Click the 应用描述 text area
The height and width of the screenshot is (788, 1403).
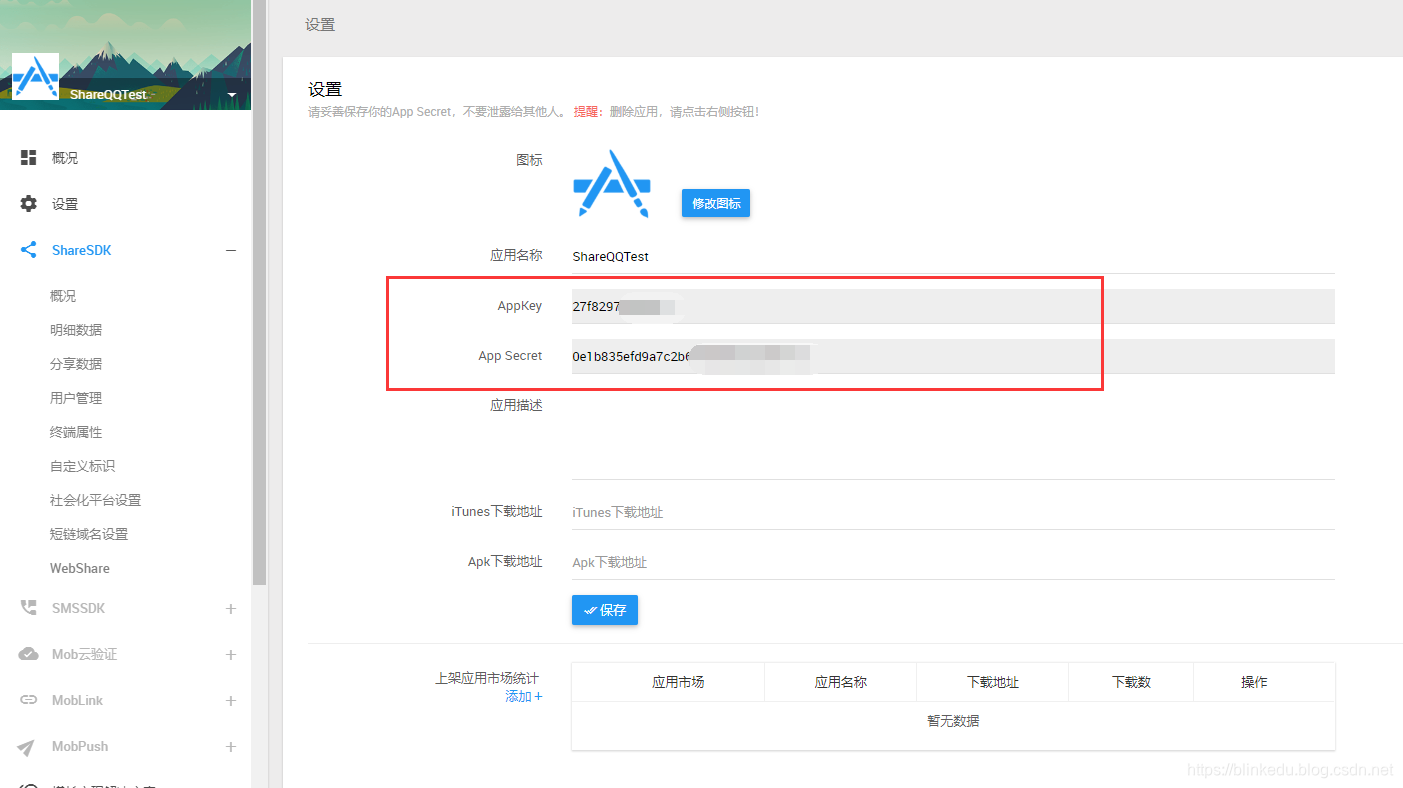(x=953, y=435)
